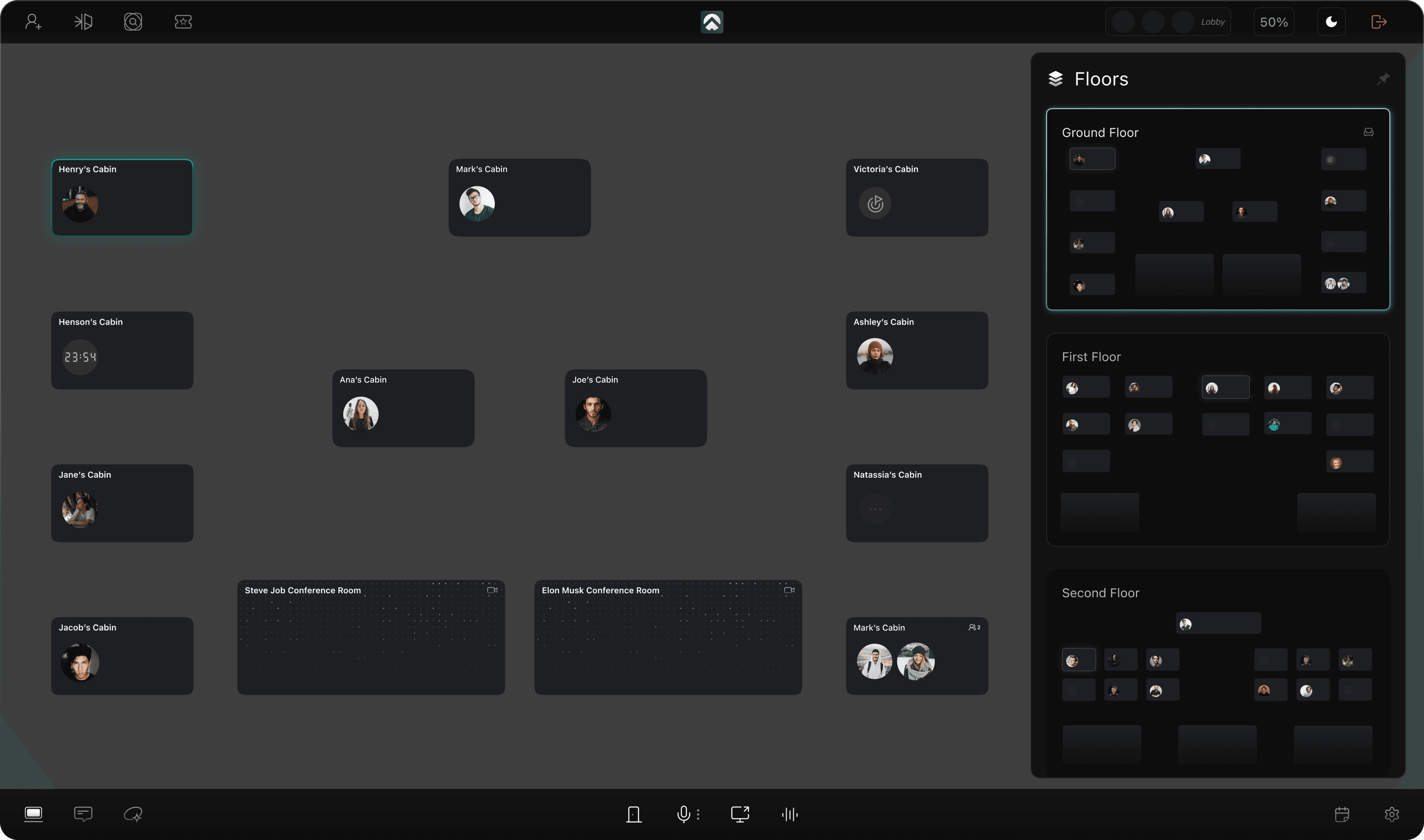Click the logout exit button
1424x840 pixels.
tap(1379, 22)
